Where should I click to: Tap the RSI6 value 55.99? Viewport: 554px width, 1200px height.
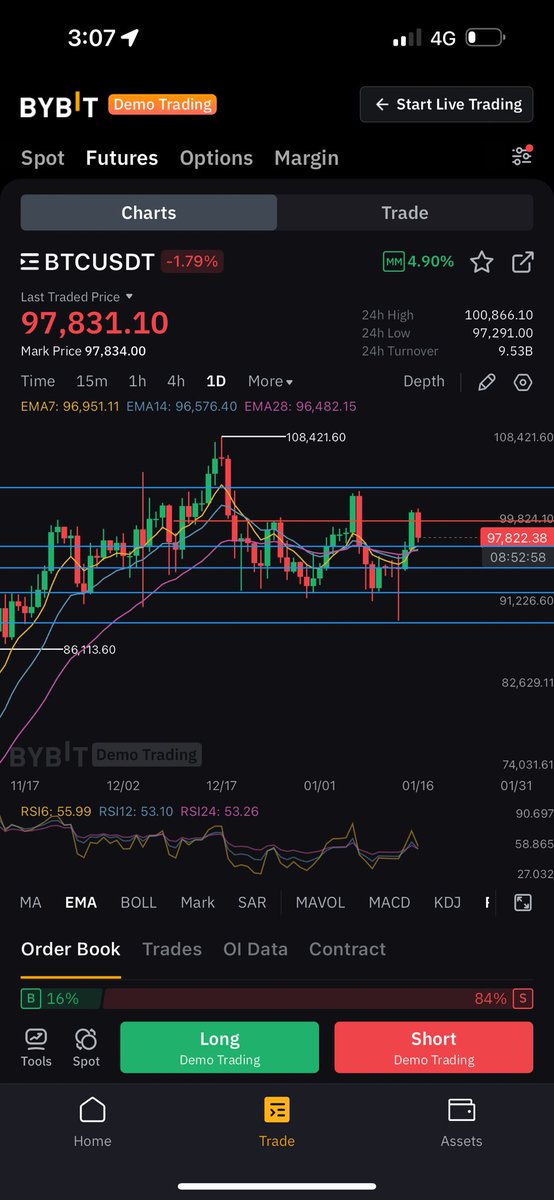click(x=56, y=811)
